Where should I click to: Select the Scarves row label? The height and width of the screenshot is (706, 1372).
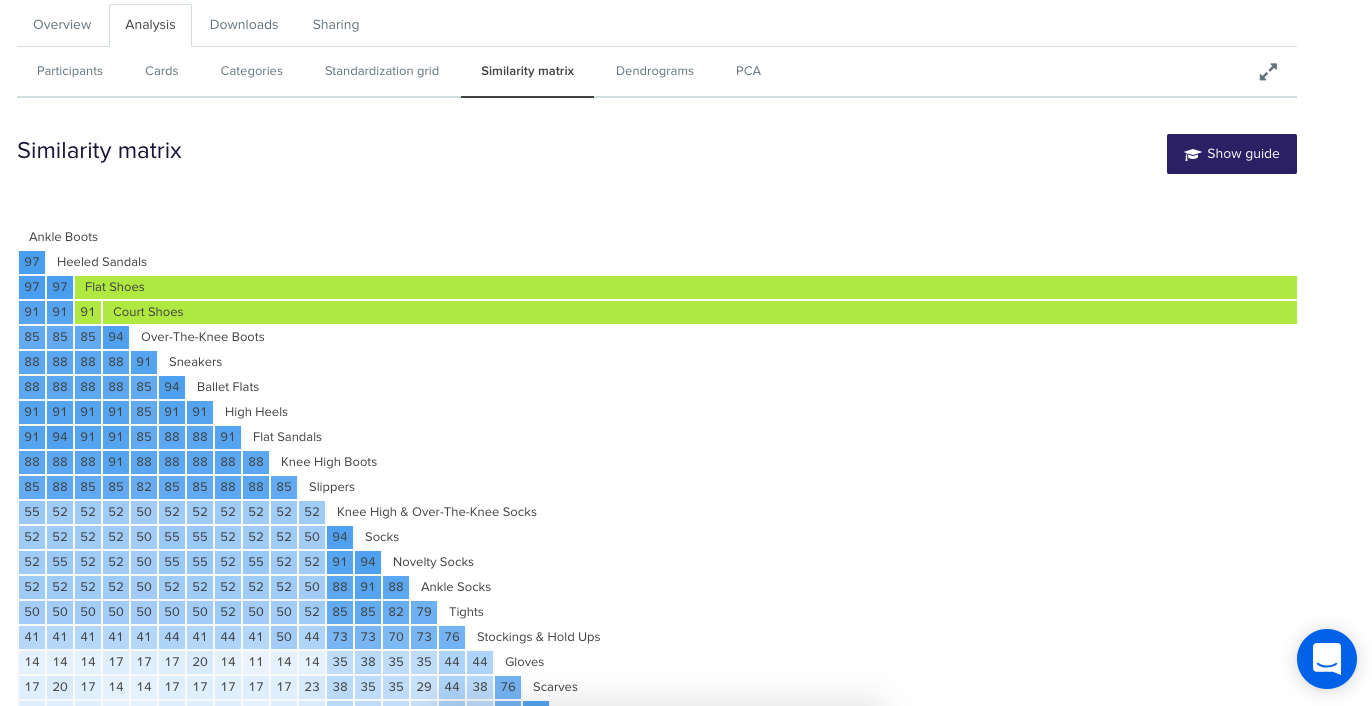pos(555,687)
